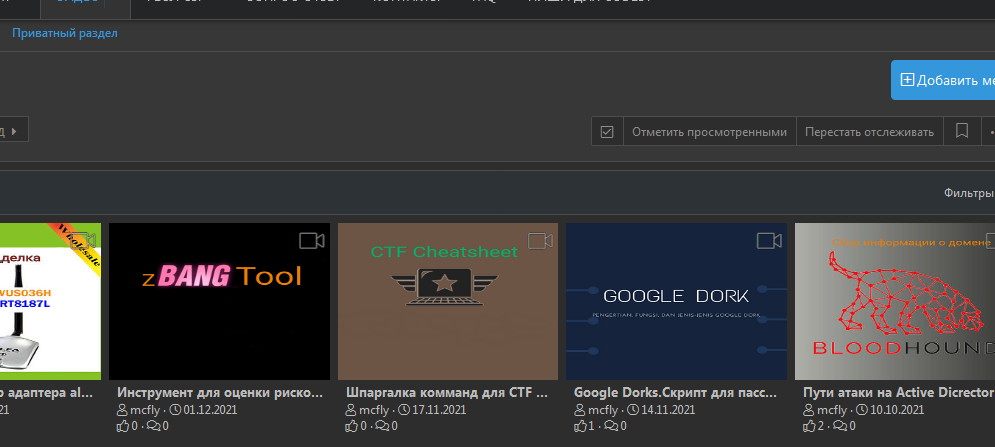Click the comments icon under the Active Directory item
The width and height of the screenshot is (995, 447).
click(x=841, y=425)
